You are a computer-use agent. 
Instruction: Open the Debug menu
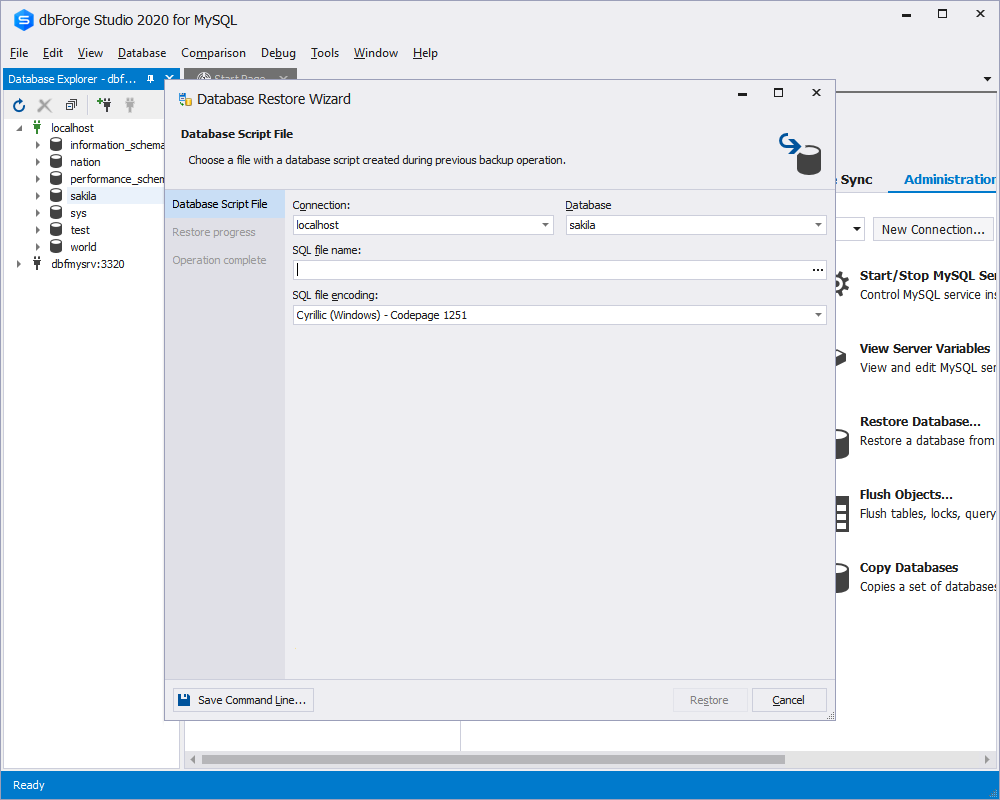click(278, 53)
